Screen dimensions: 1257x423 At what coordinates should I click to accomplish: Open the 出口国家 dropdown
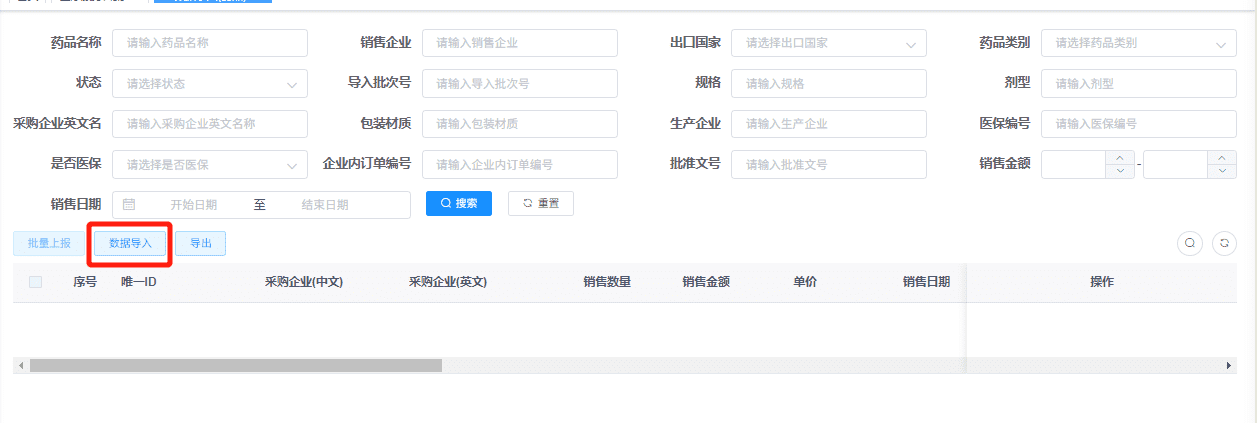point(829,43)
